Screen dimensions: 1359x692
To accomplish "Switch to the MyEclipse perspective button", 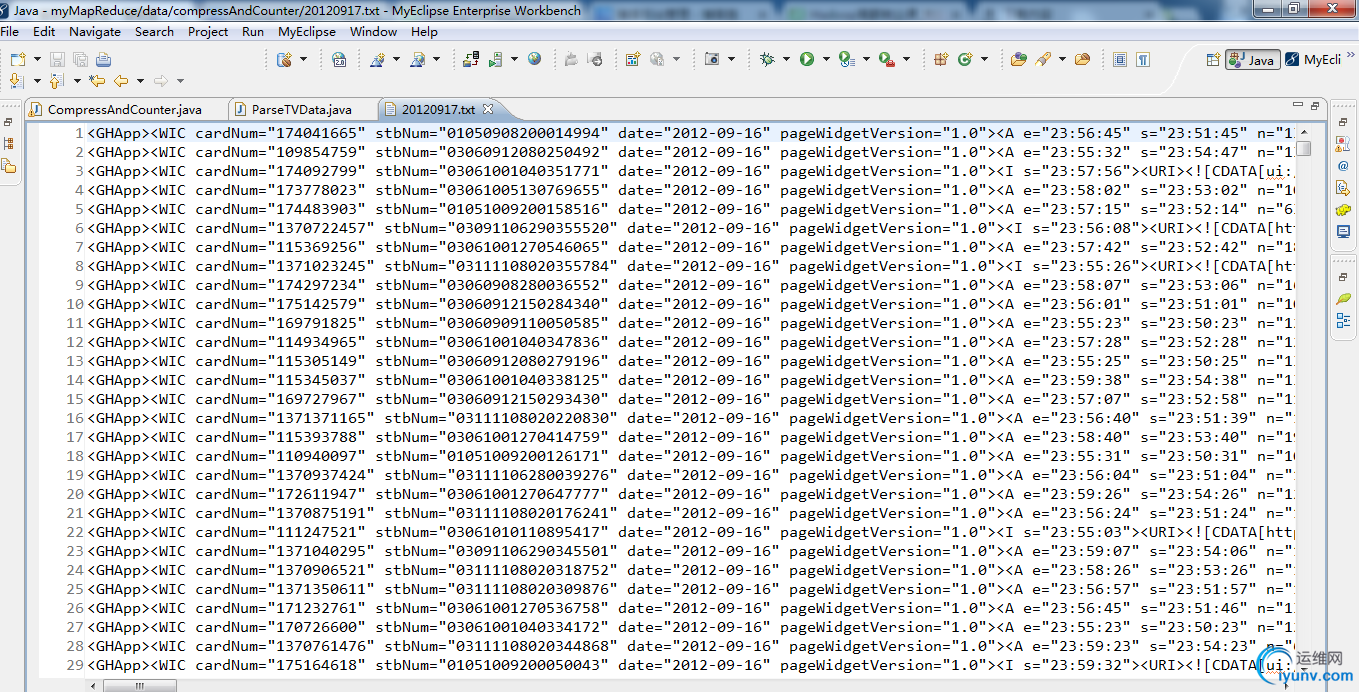I will pyautogui.click(x=1312, y=60).
